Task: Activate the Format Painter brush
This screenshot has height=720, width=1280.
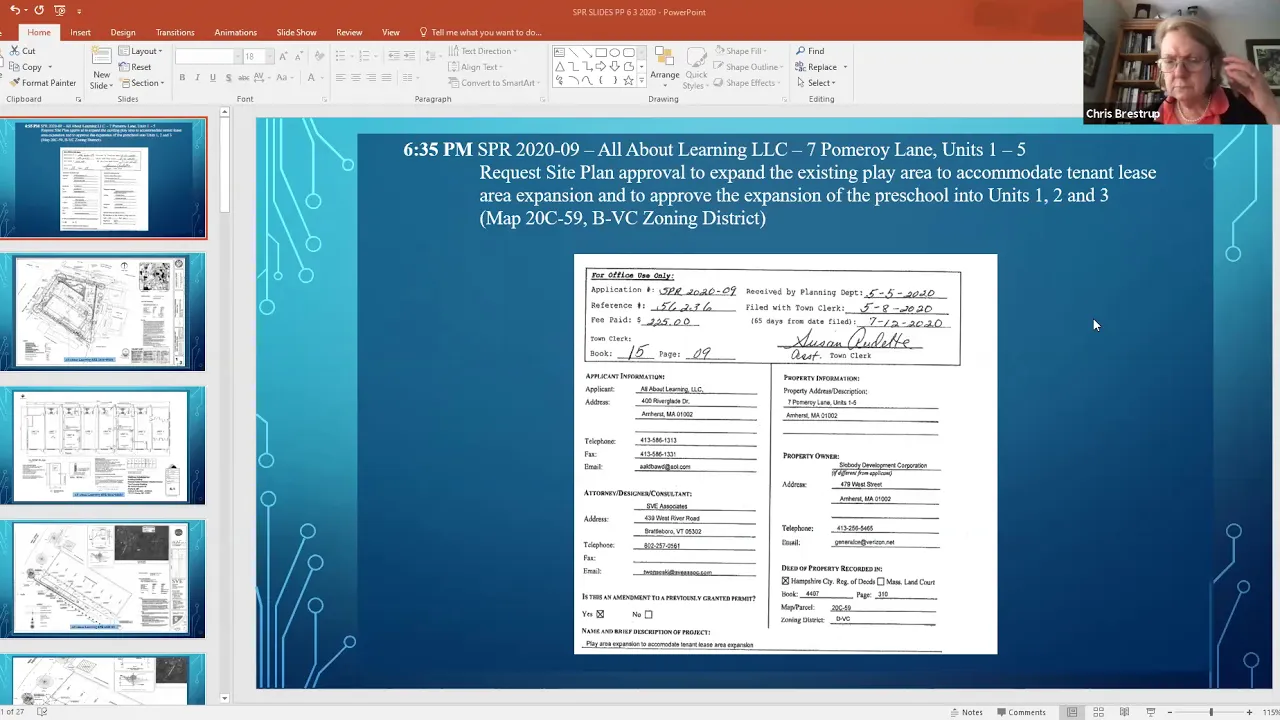Action: pos(42,83)
